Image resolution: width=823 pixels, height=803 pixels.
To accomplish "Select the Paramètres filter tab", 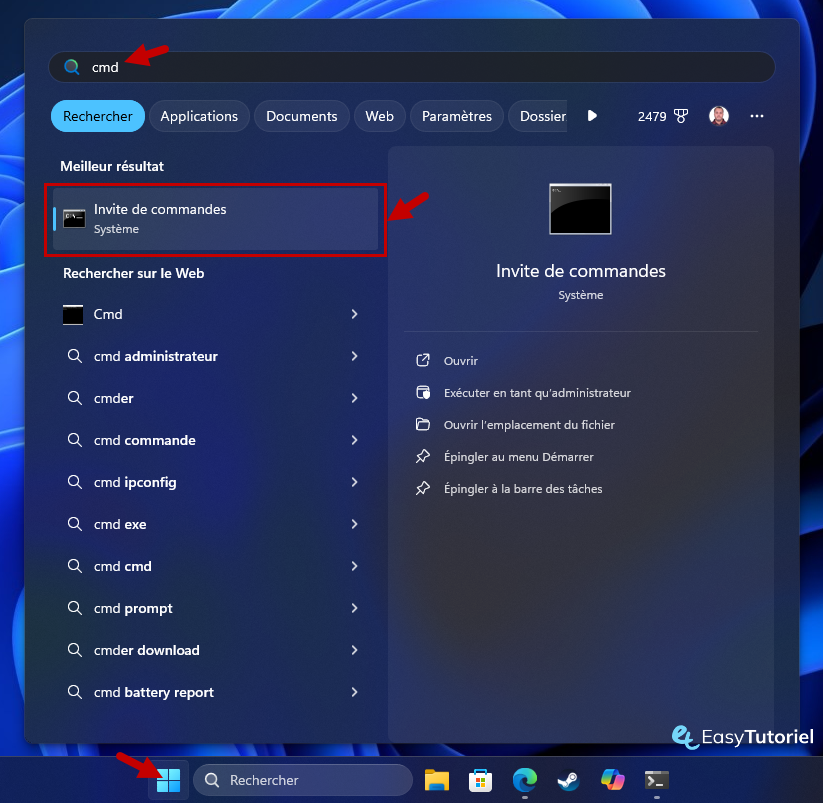I will pos(456,116).
